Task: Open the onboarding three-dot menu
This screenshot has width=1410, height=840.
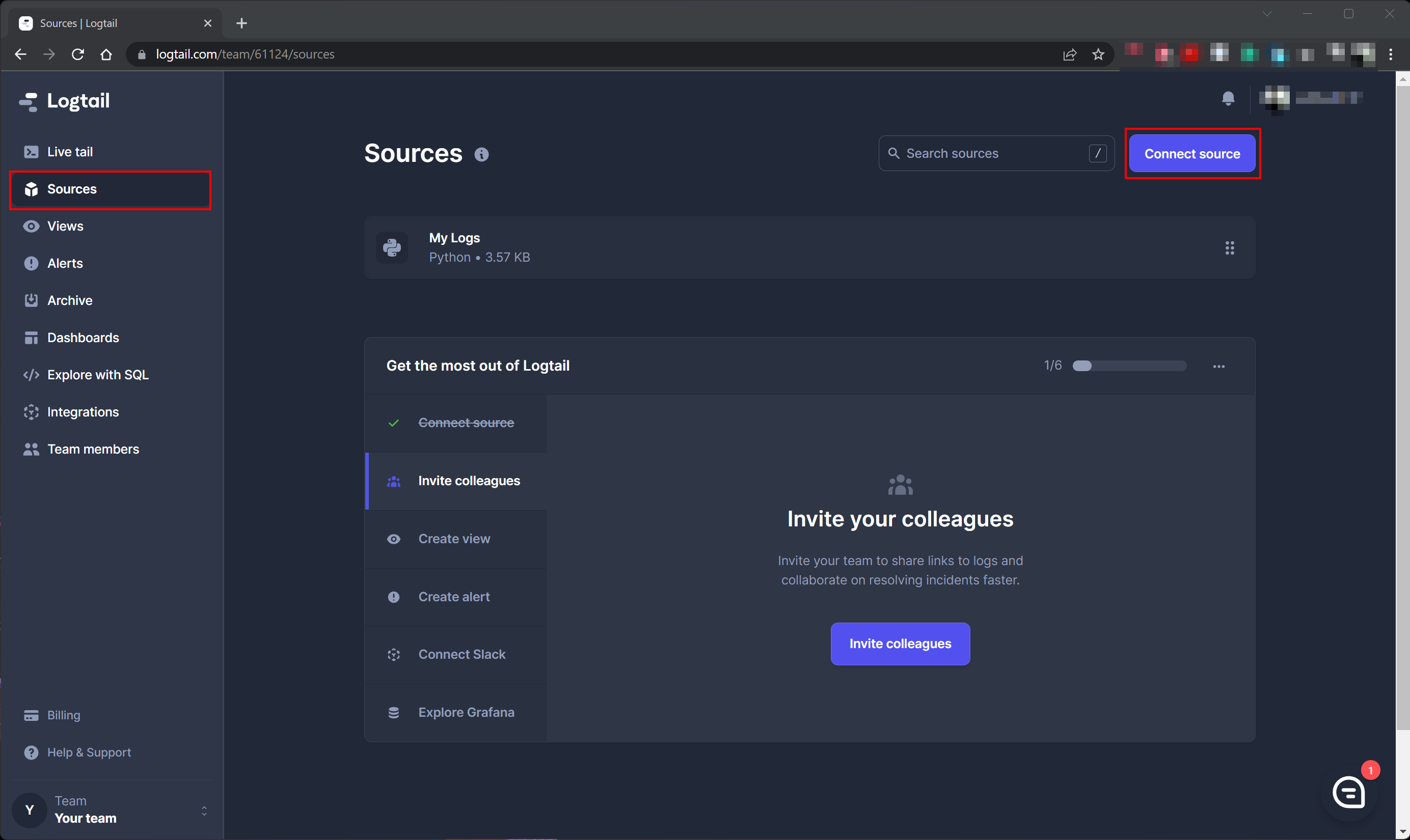Action: (1218, 366)
